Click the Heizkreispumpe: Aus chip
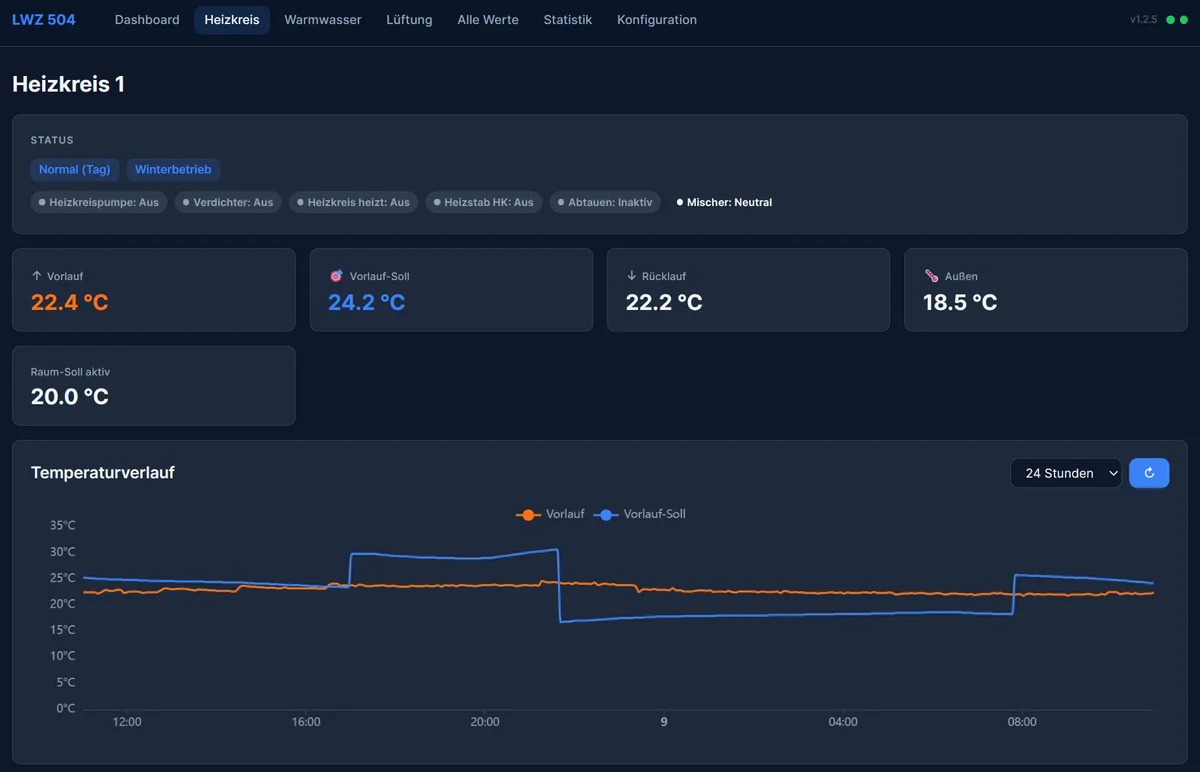1200x772 pixels. [x=99, y=202]
